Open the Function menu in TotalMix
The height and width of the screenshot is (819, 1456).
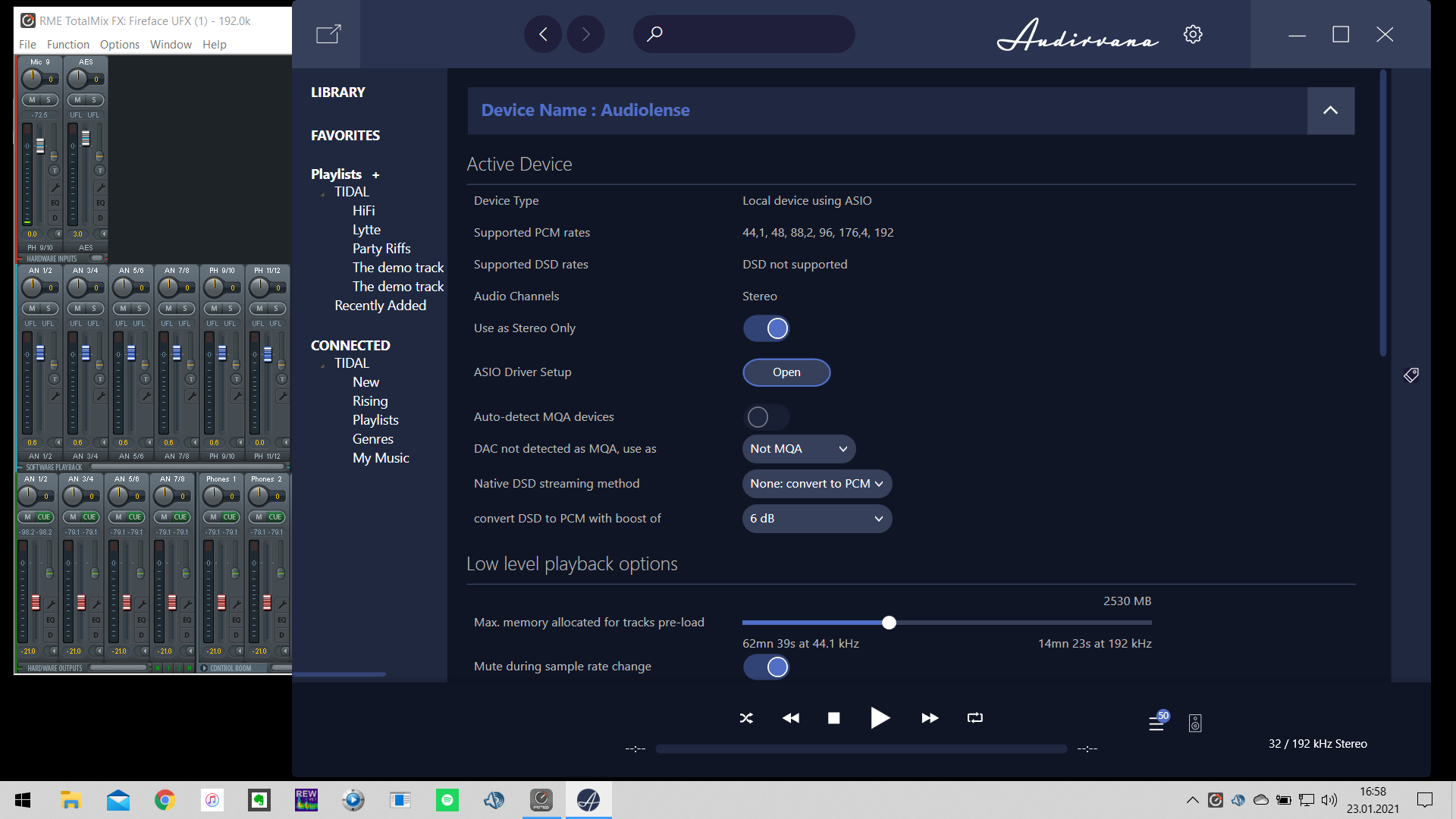point(67,45)
